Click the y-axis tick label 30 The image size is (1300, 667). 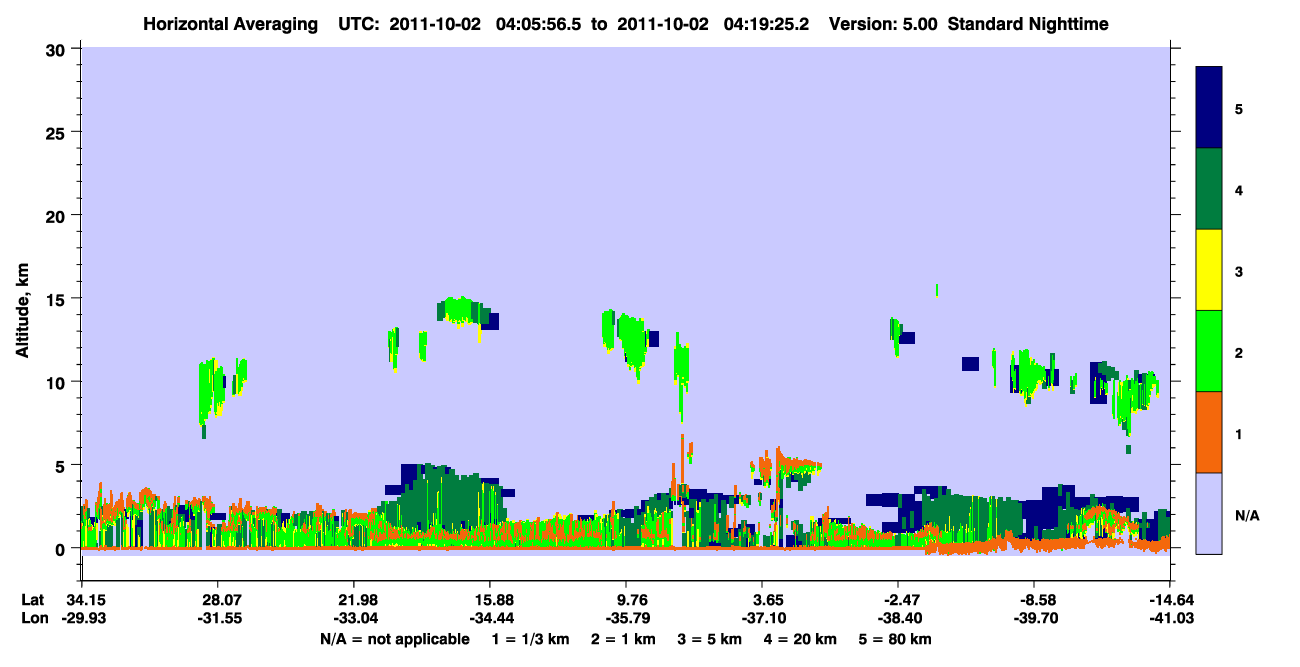pyautogui.click(x=58, y=49)
